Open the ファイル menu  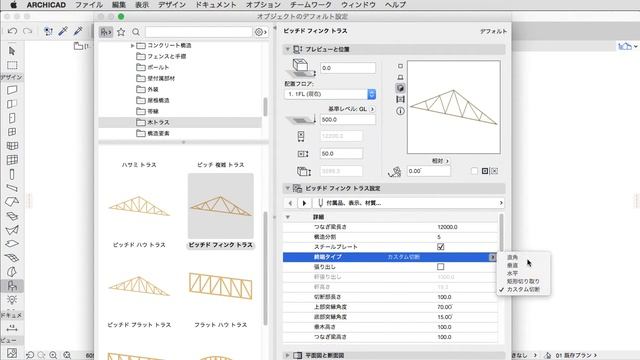point(89,5)
